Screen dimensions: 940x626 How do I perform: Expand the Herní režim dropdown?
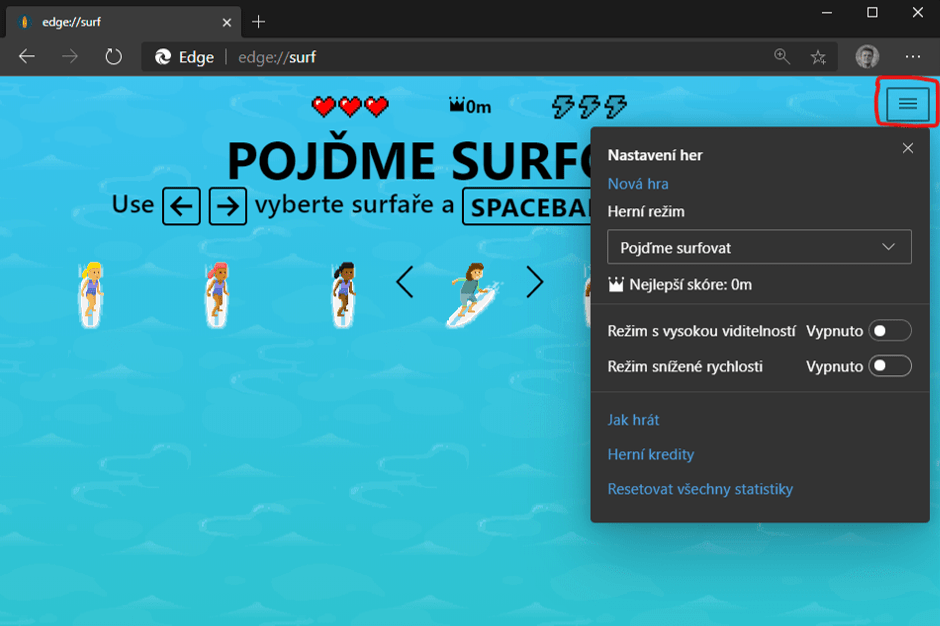click(759, 247)
